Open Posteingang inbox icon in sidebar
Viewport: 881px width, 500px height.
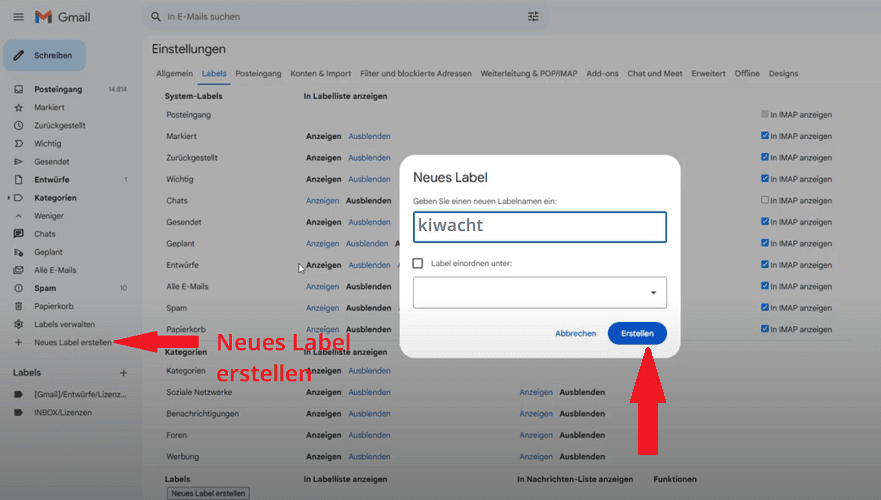click(x=19, y=89)
